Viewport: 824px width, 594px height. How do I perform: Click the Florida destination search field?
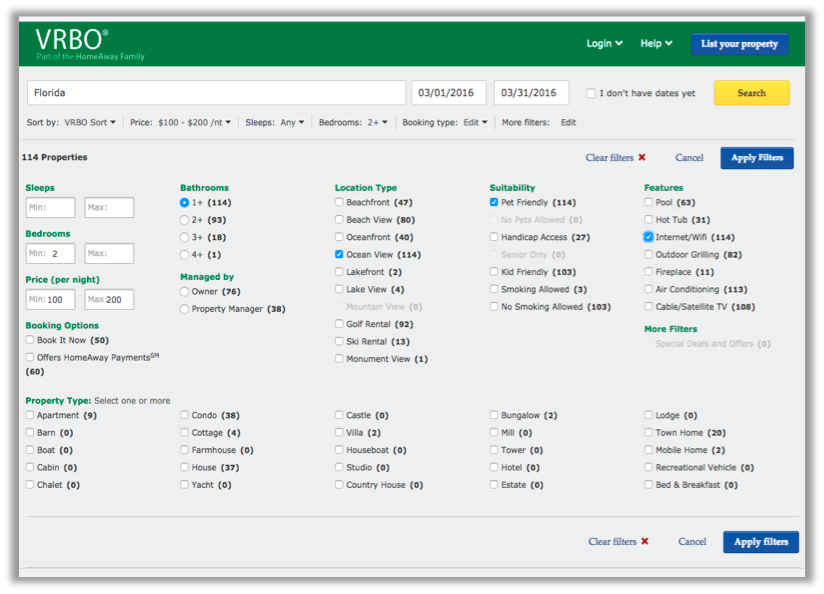[x=216, y=93]
